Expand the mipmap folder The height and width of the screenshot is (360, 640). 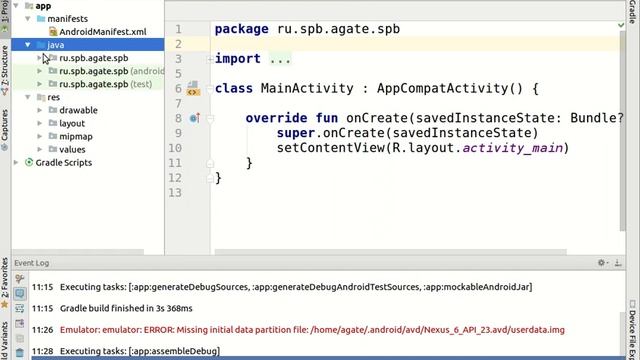[x=40, y=136]
